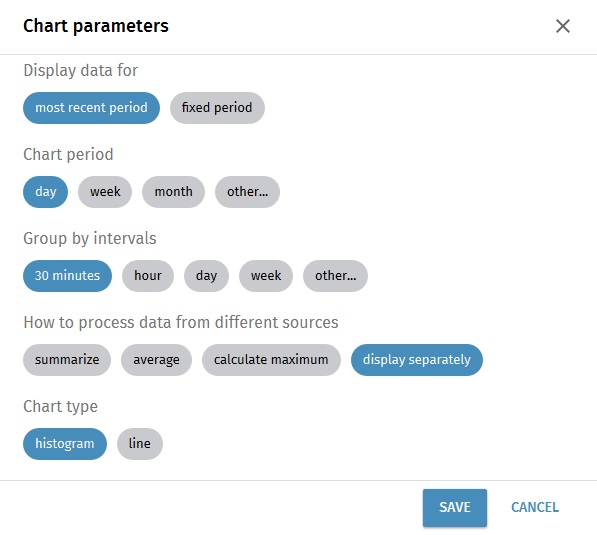Viewport: 597px width, 535px height.
Task: Choose fixed period for display data
Action: [217, 108]
